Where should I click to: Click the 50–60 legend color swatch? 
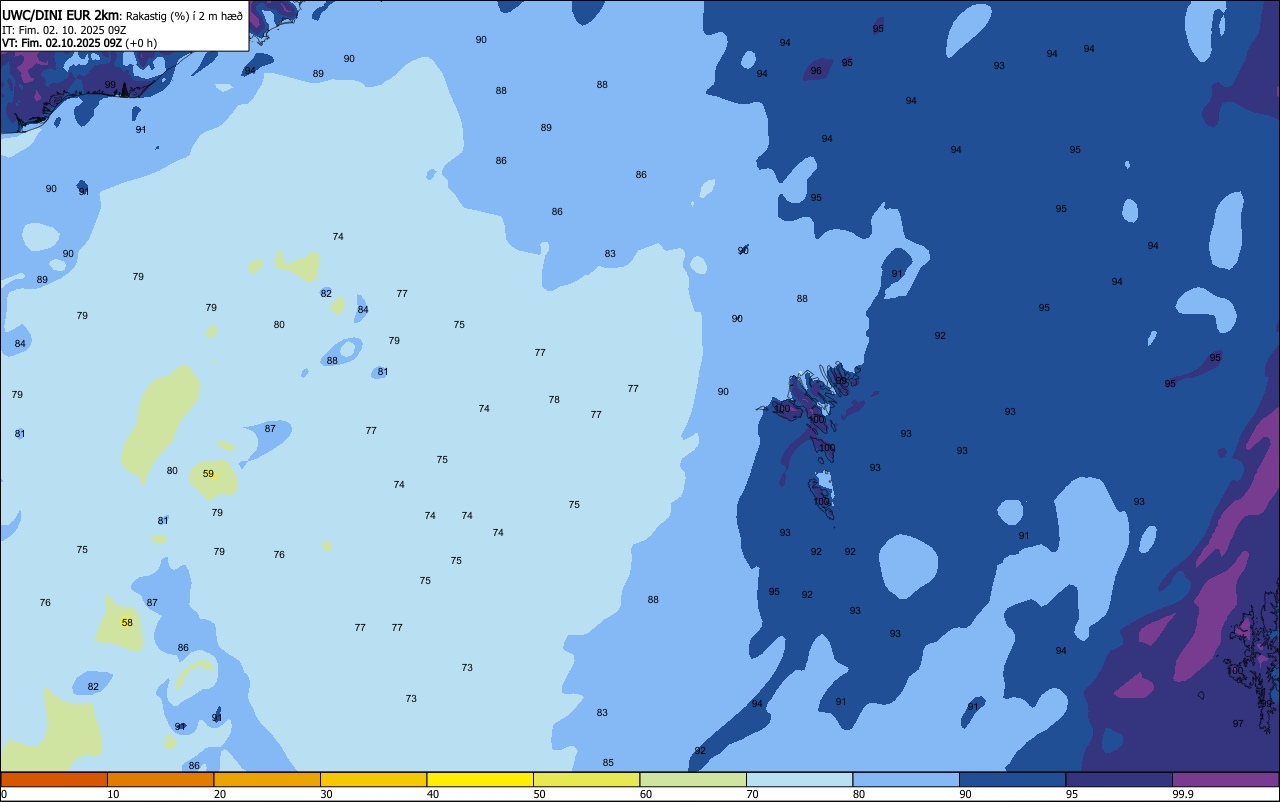tap(586, 779)
